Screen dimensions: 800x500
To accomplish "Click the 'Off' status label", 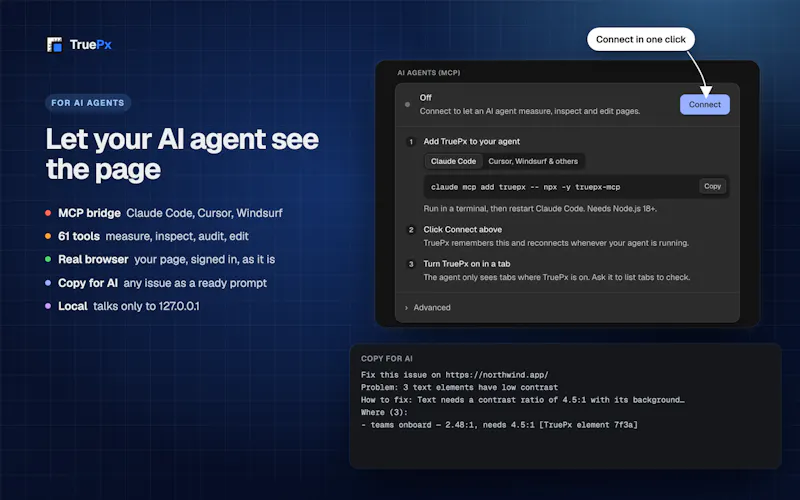I will point(426,98).
